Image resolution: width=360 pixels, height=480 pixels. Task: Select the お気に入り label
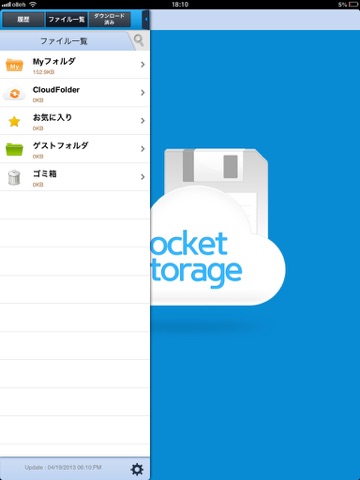[x=52, y=117]
